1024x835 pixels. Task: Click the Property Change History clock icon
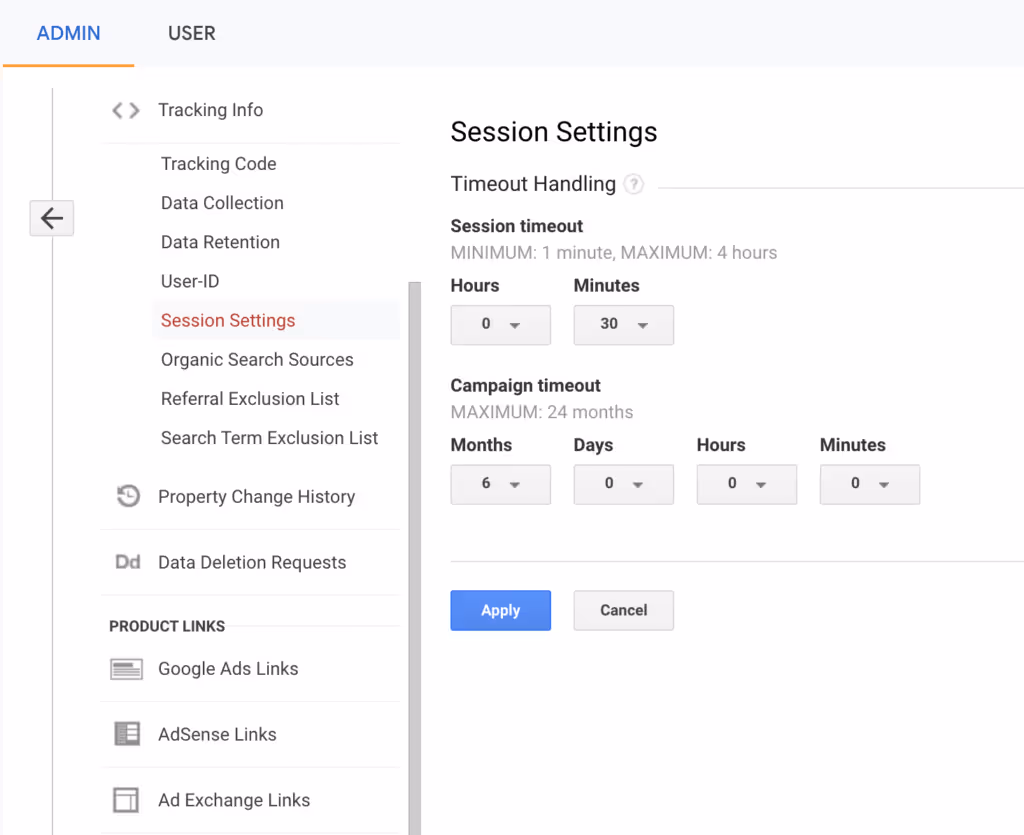[128, 496]
